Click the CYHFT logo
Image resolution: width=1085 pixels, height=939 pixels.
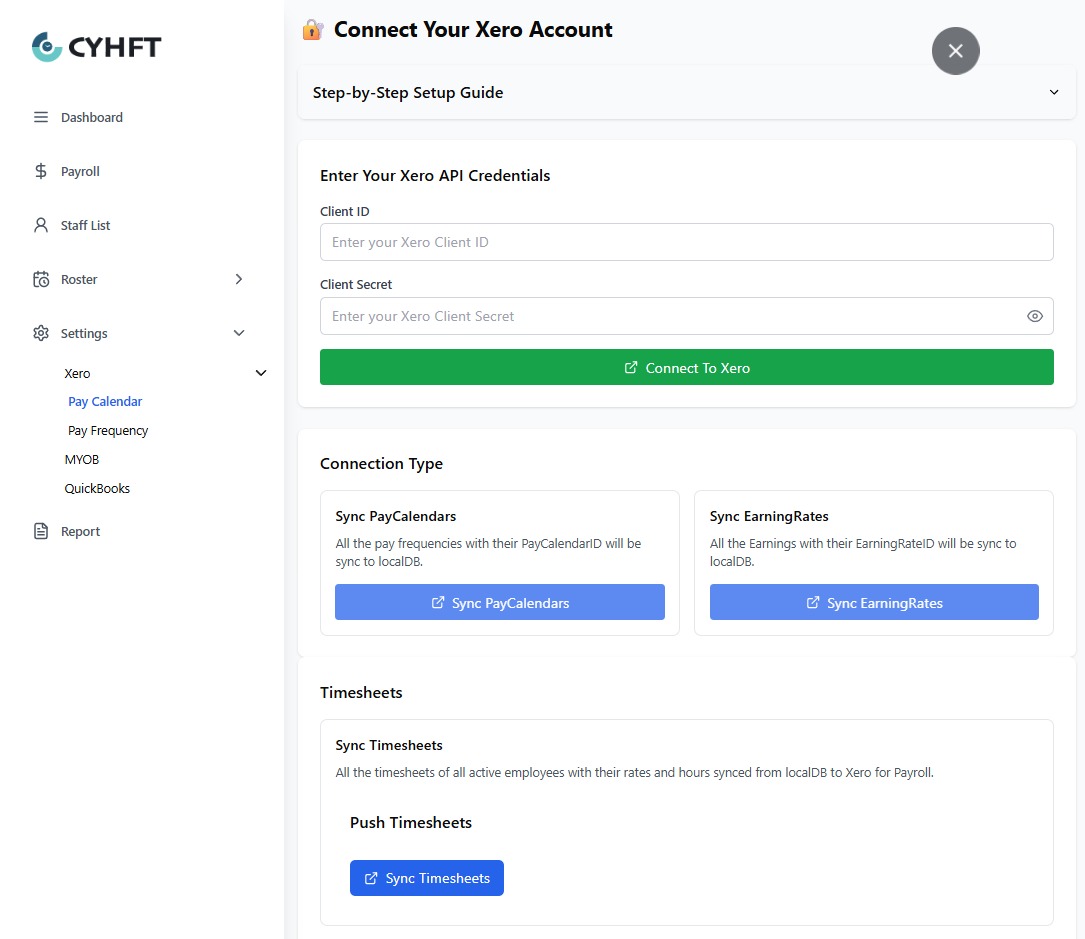96,47
